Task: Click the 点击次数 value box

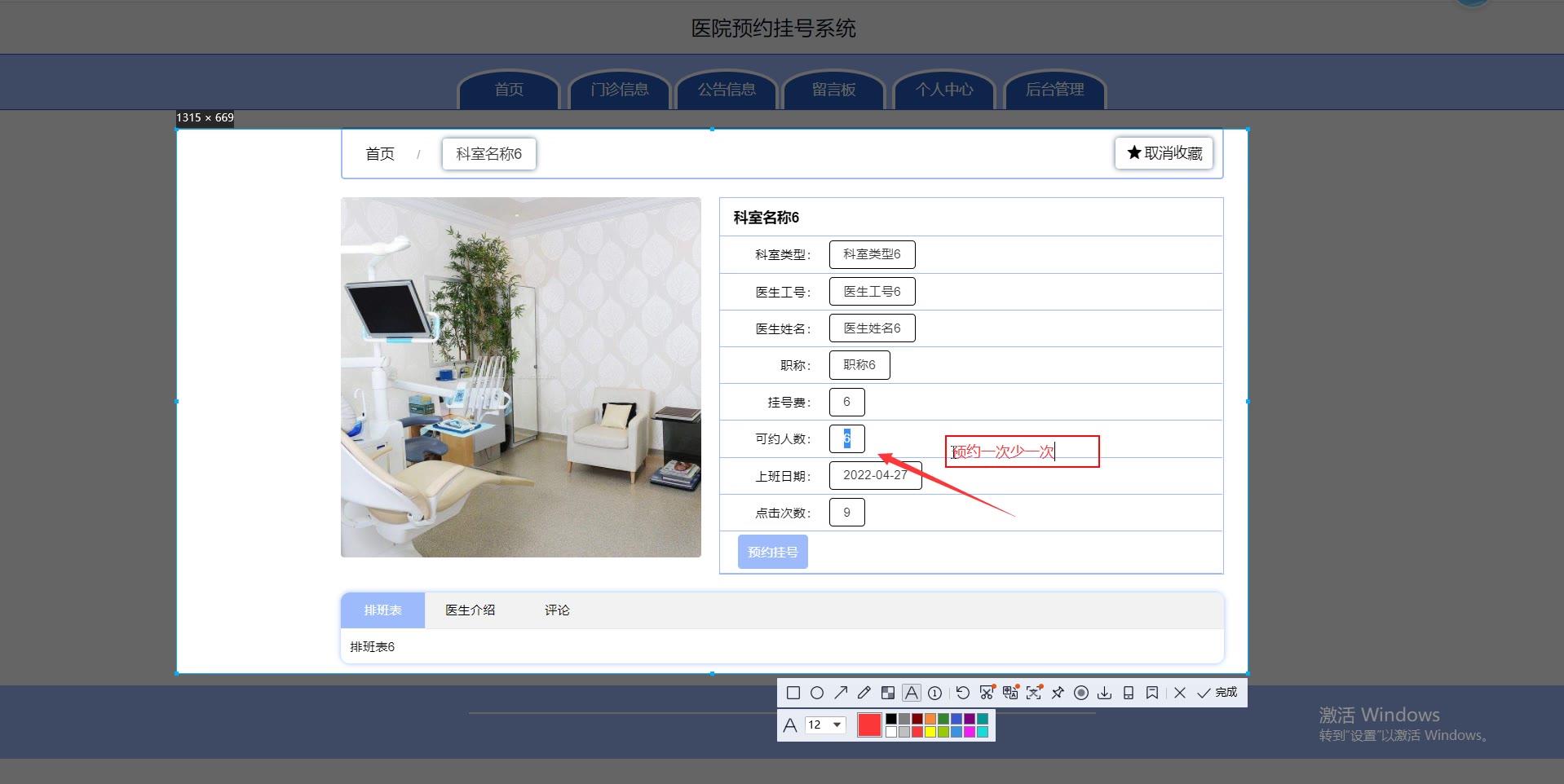Action: pyautogui.click(x=847, y=513)
